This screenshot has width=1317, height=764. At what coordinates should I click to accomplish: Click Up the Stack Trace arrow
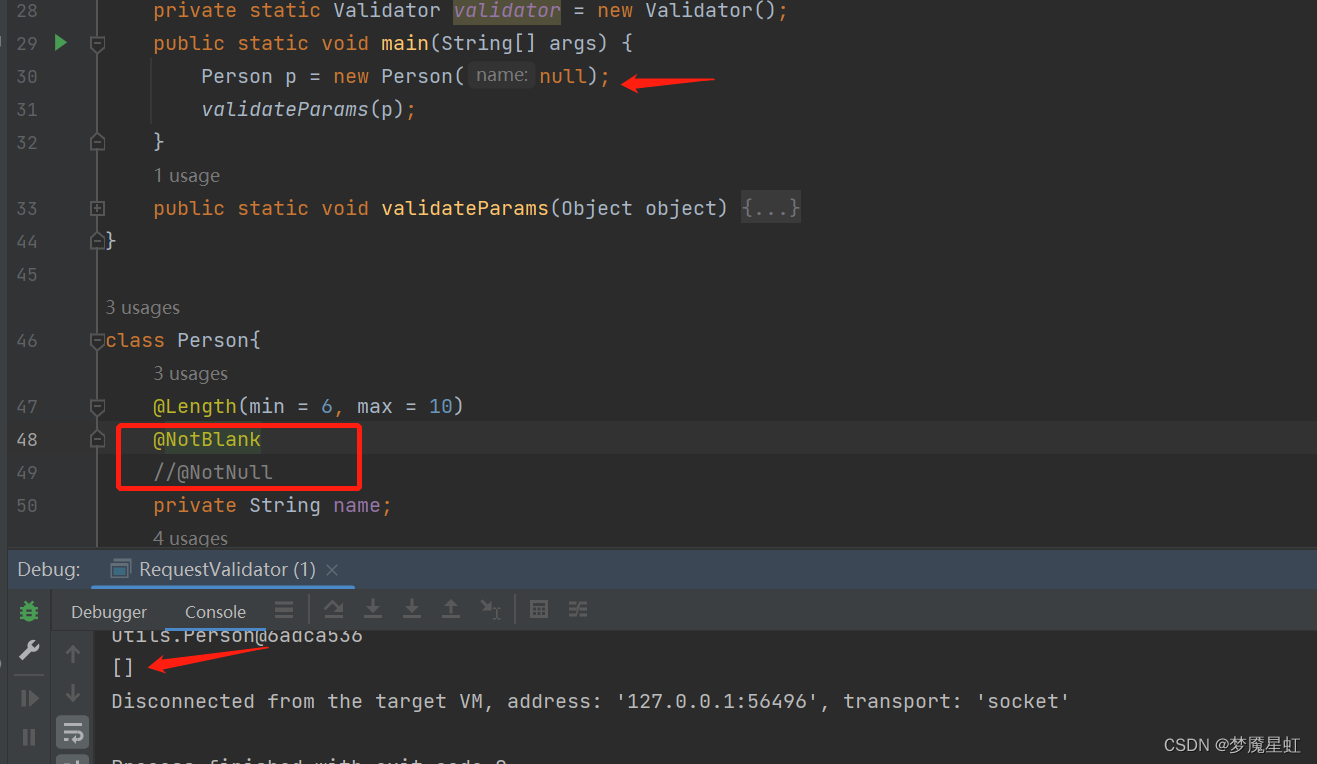73,654
